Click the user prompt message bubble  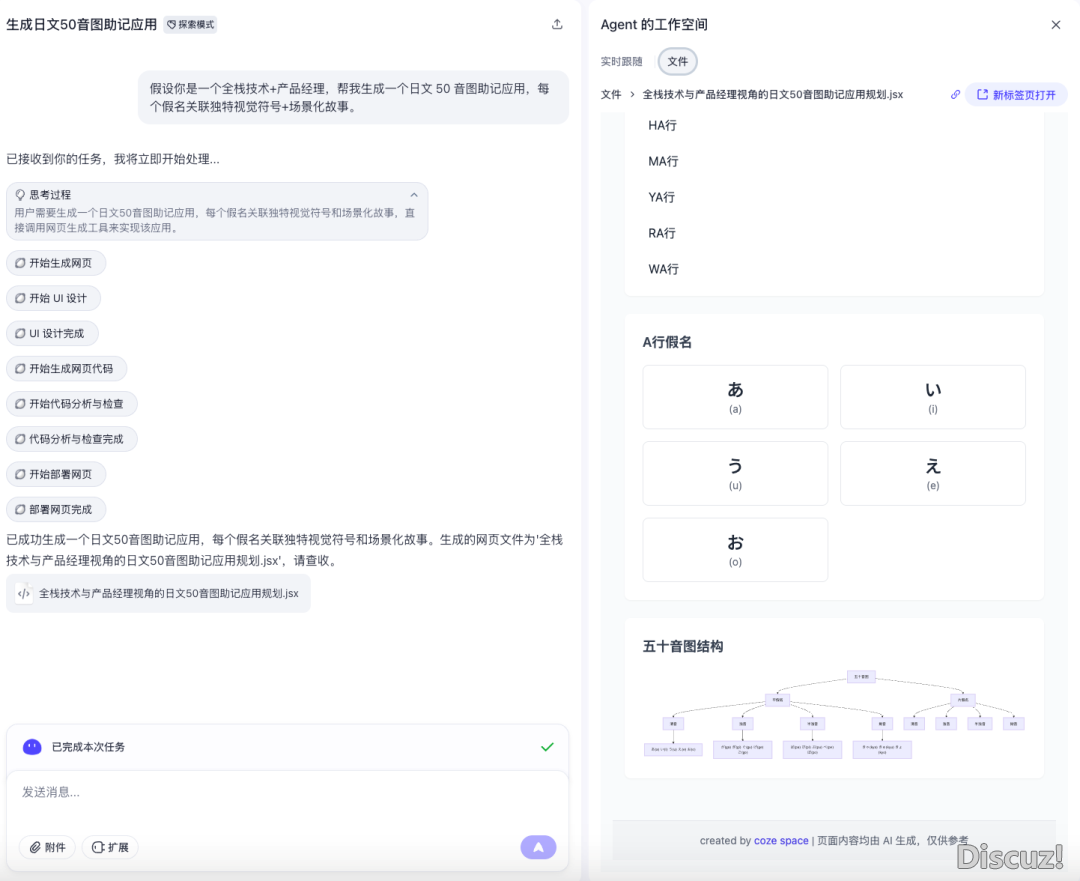tap(353, 97)
